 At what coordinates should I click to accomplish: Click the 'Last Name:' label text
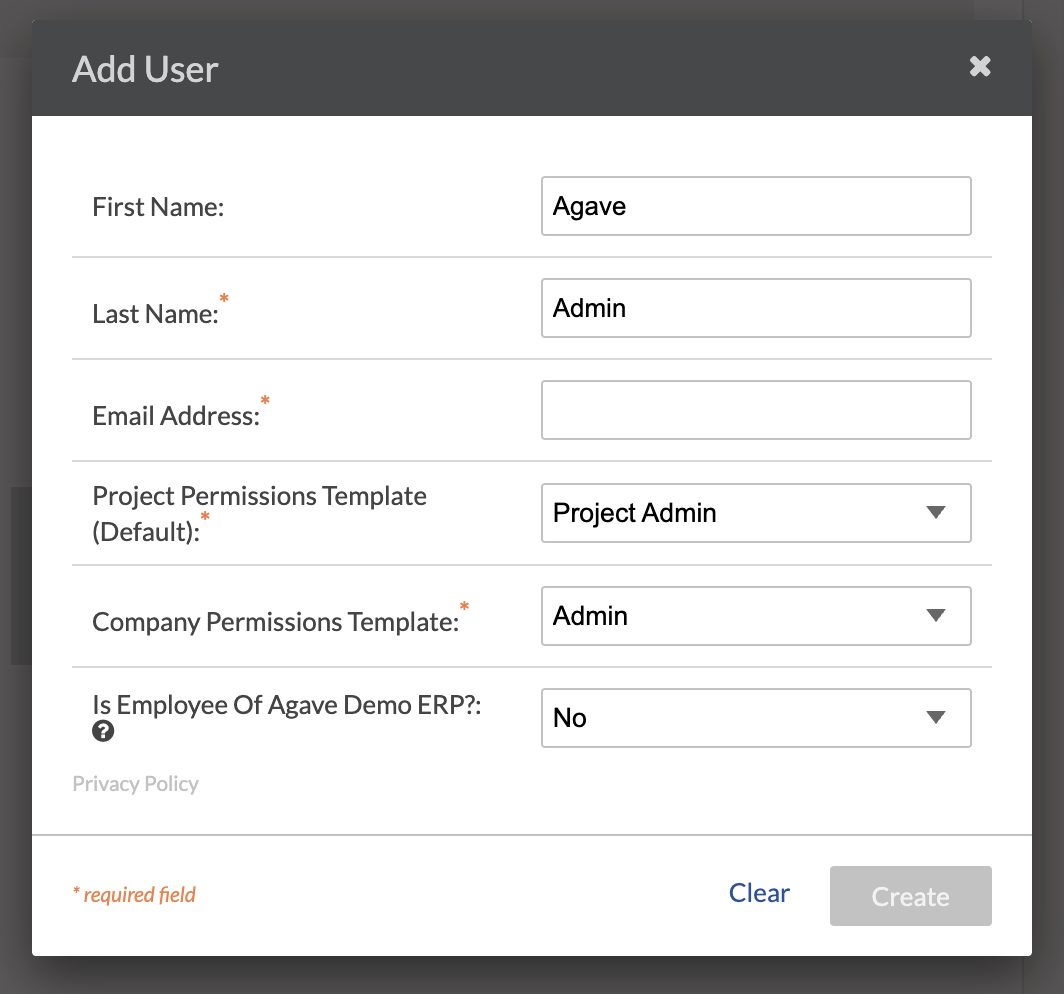155,314
